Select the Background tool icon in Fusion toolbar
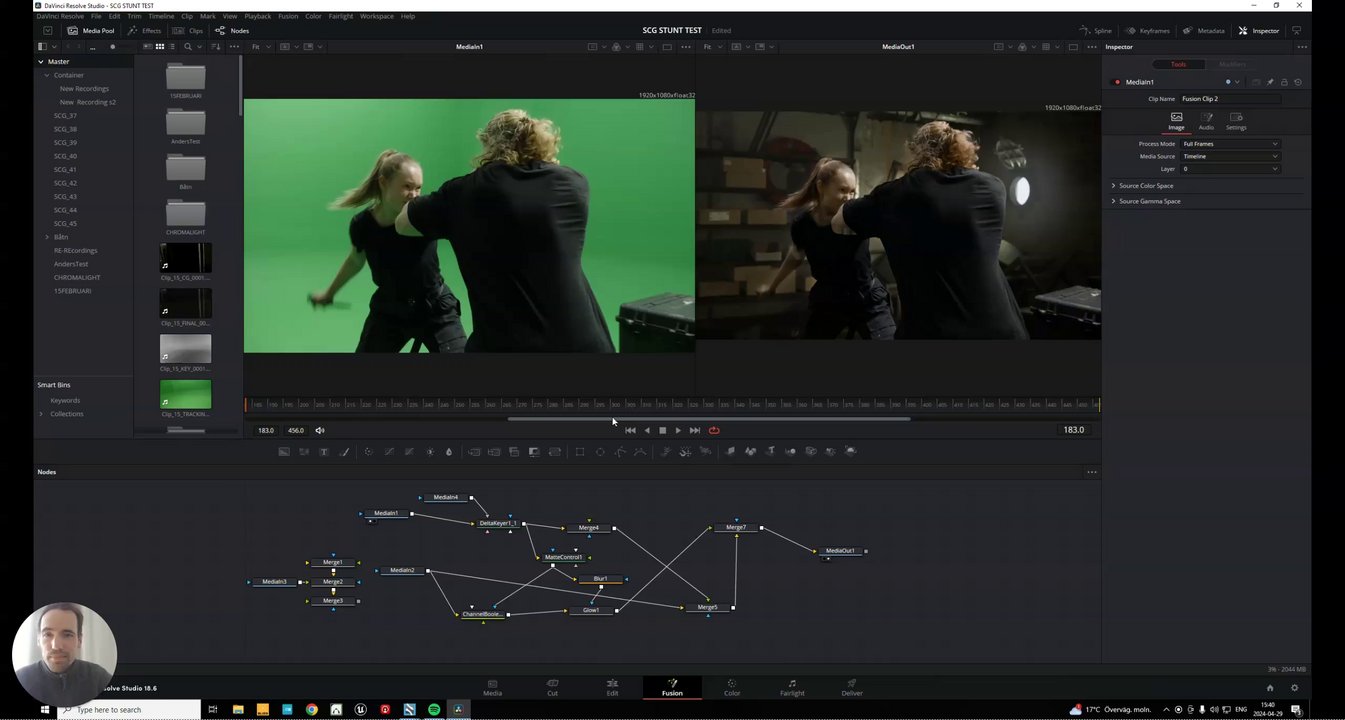This screenshot has height=720, width=1345. pos(284,452)
